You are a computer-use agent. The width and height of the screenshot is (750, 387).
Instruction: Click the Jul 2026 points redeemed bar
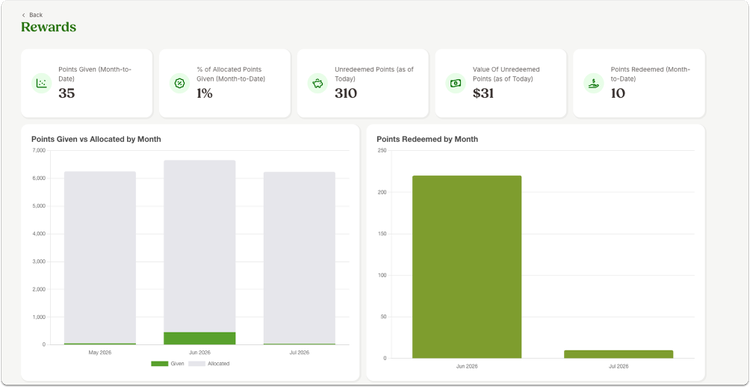tap(618, 354)
